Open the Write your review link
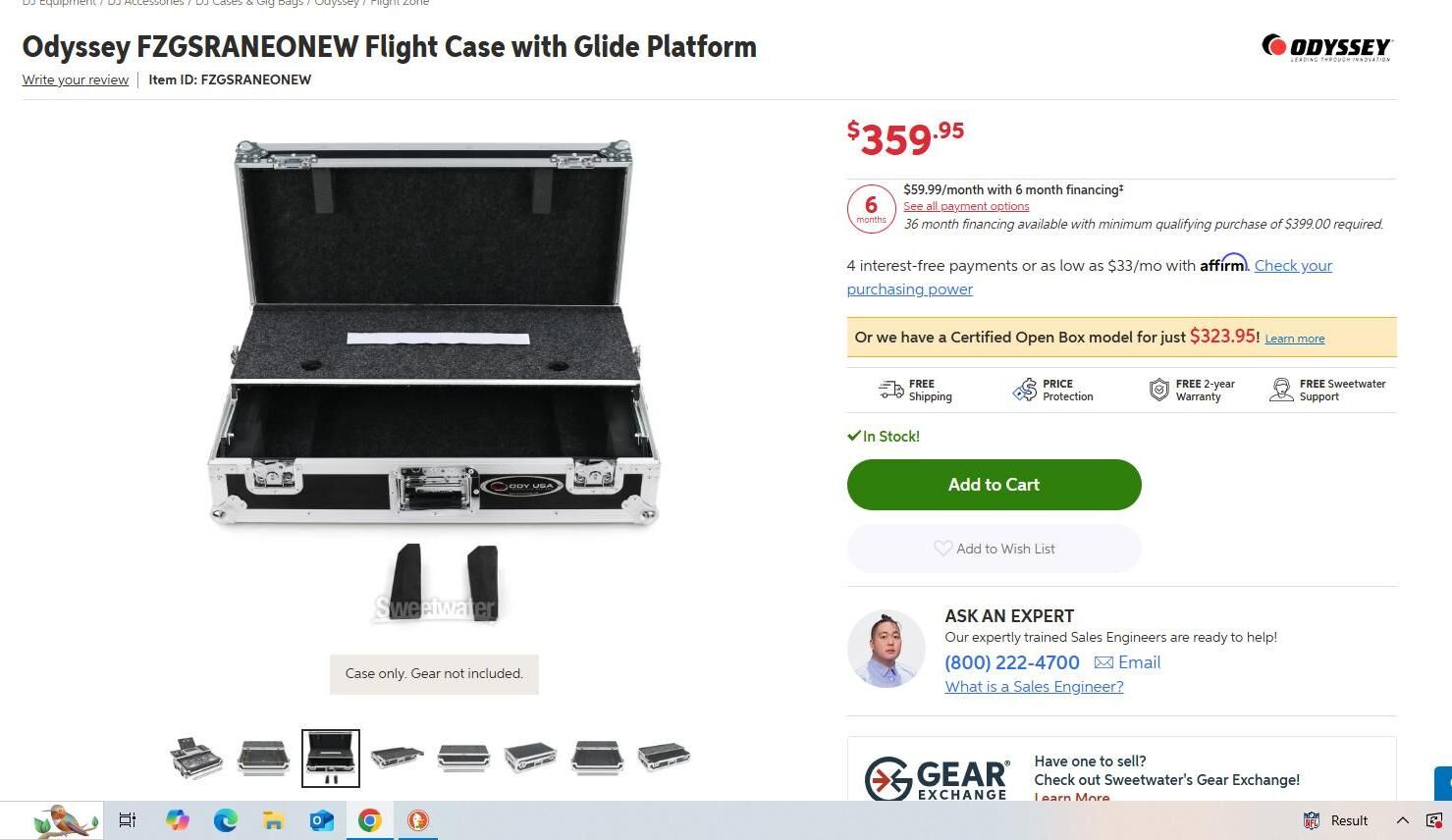 (x=75, y=79)
